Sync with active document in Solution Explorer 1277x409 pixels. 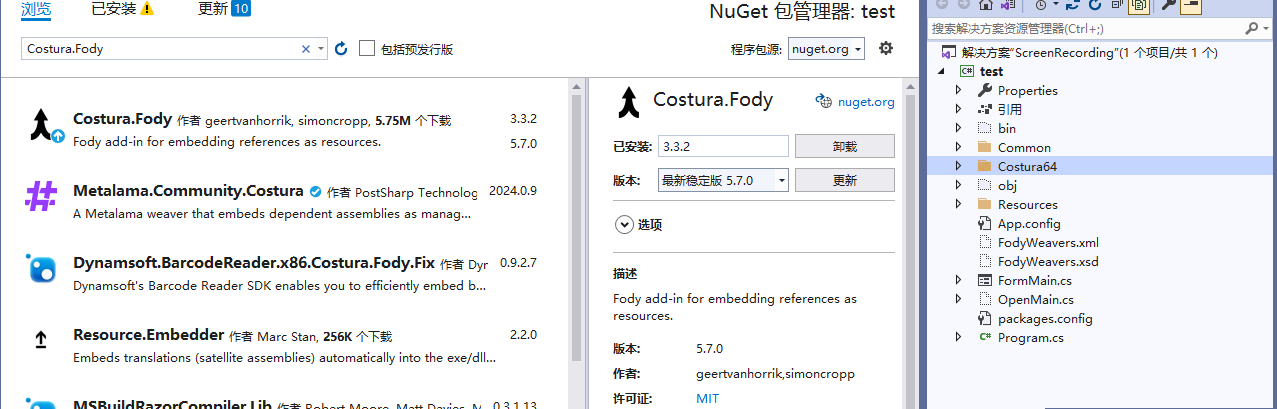tap(1072, 4)
